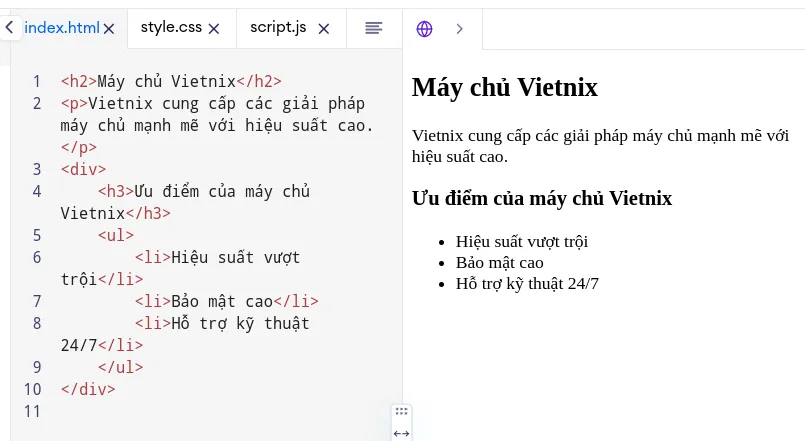Click the globe browser preview icon

click(x=424, y=29)
